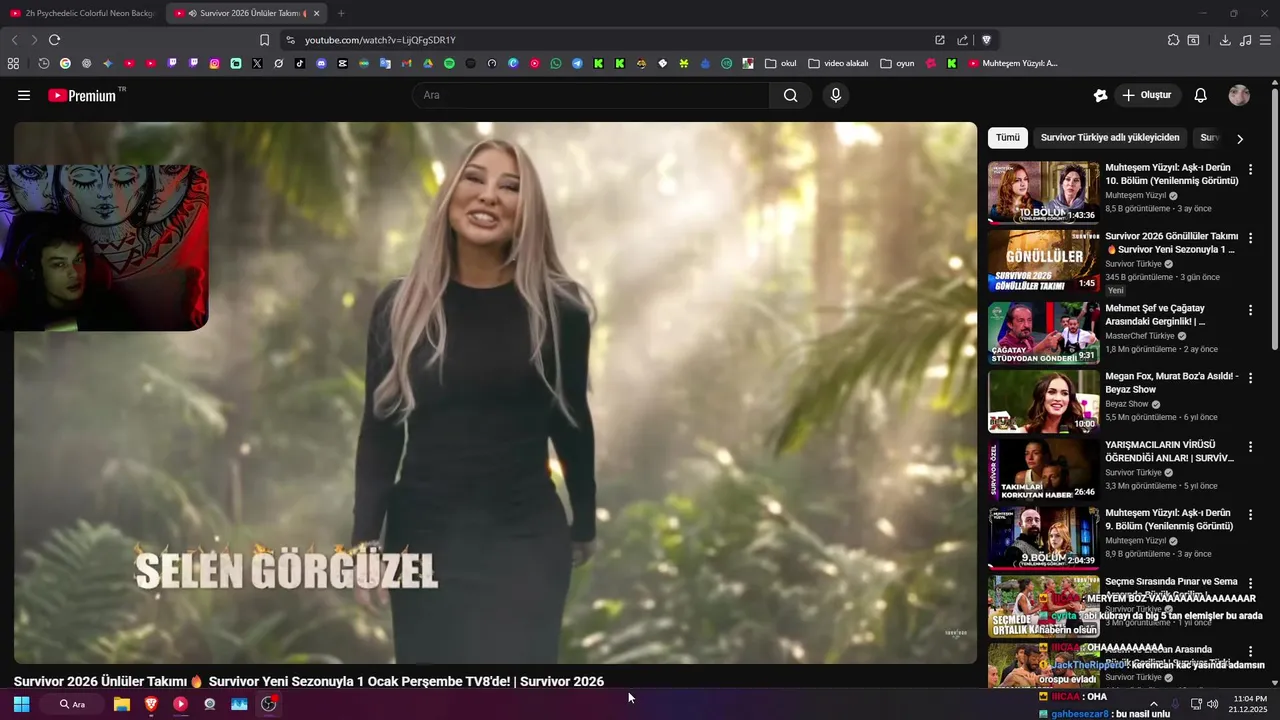Reload the page in the browser
The image size is (1280, 720).
pos(54,40)
